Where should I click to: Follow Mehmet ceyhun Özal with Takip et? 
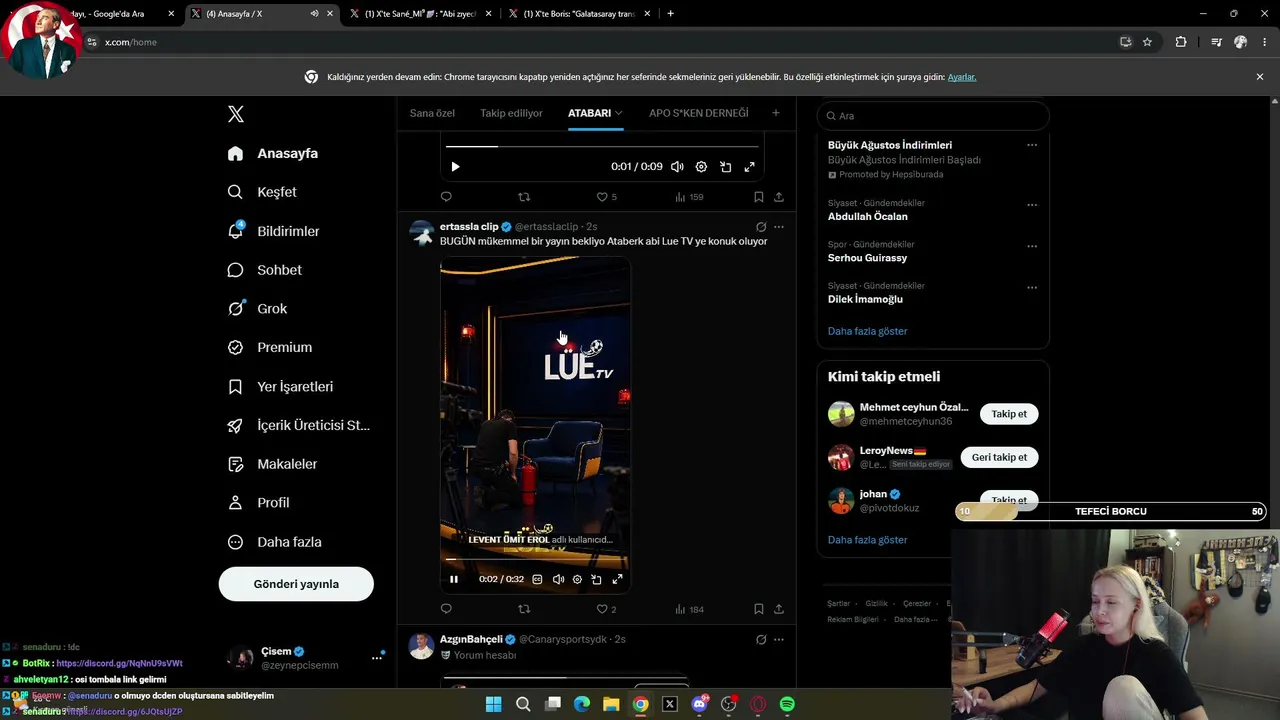[x=1009, y=414]
